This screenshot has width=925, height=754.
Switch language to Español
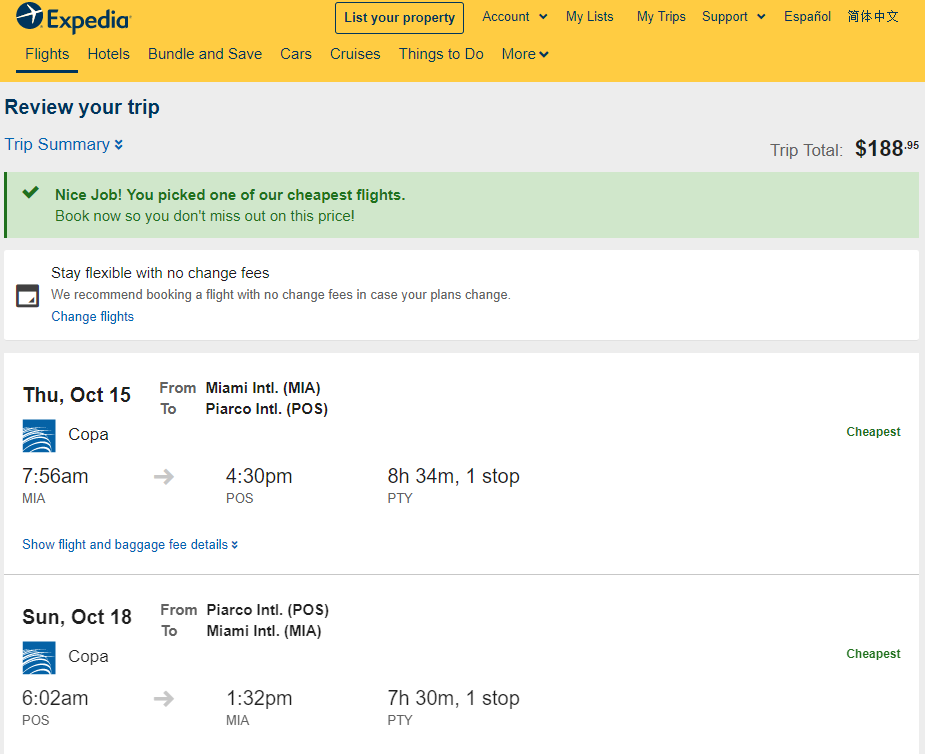(807, 17)
